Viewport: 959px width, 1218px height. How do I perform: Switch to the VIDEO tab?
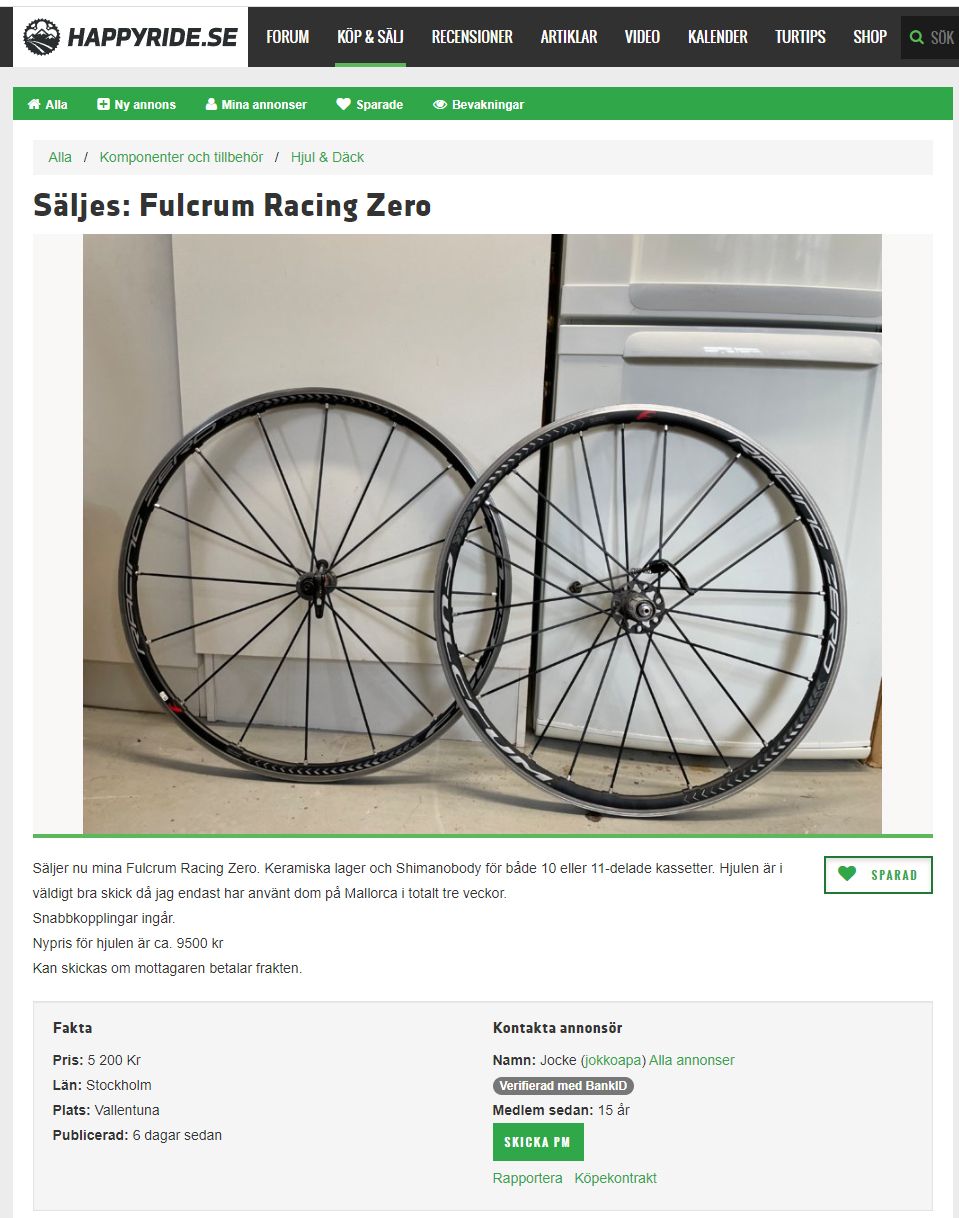point(642,36)
